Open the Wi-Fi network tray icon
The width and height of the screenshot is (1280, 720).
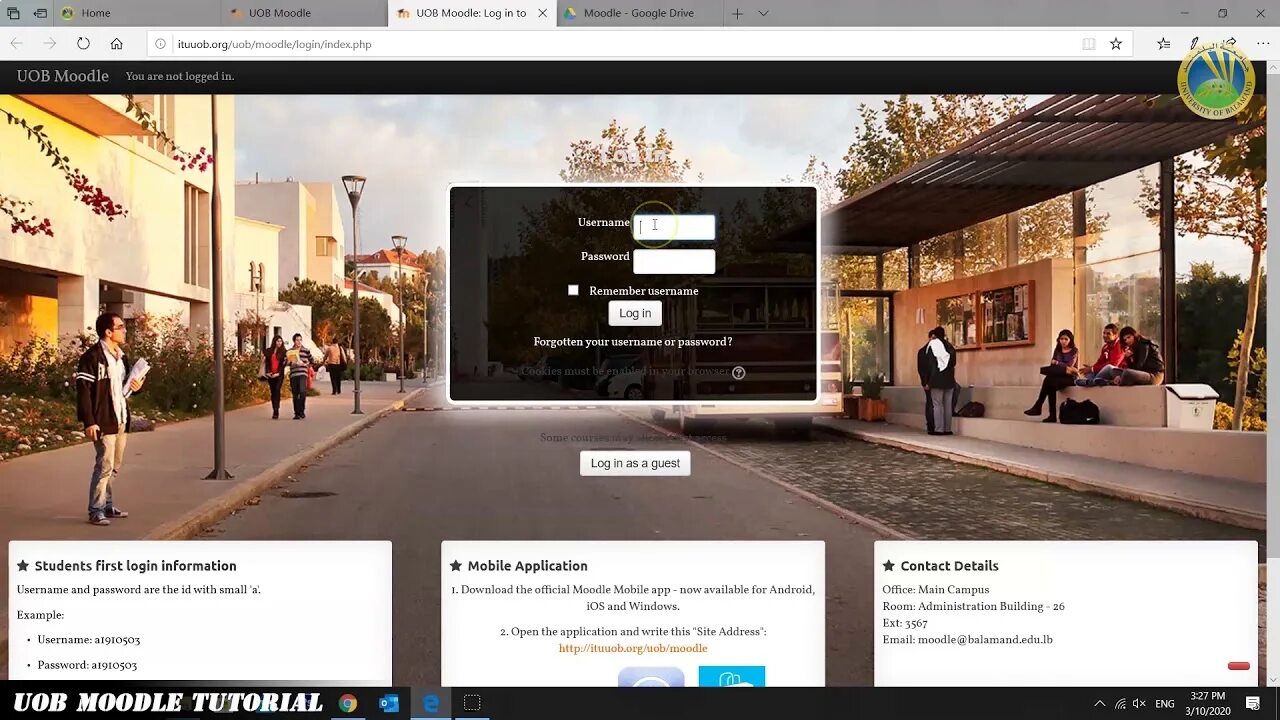(x=1120, y=704)
